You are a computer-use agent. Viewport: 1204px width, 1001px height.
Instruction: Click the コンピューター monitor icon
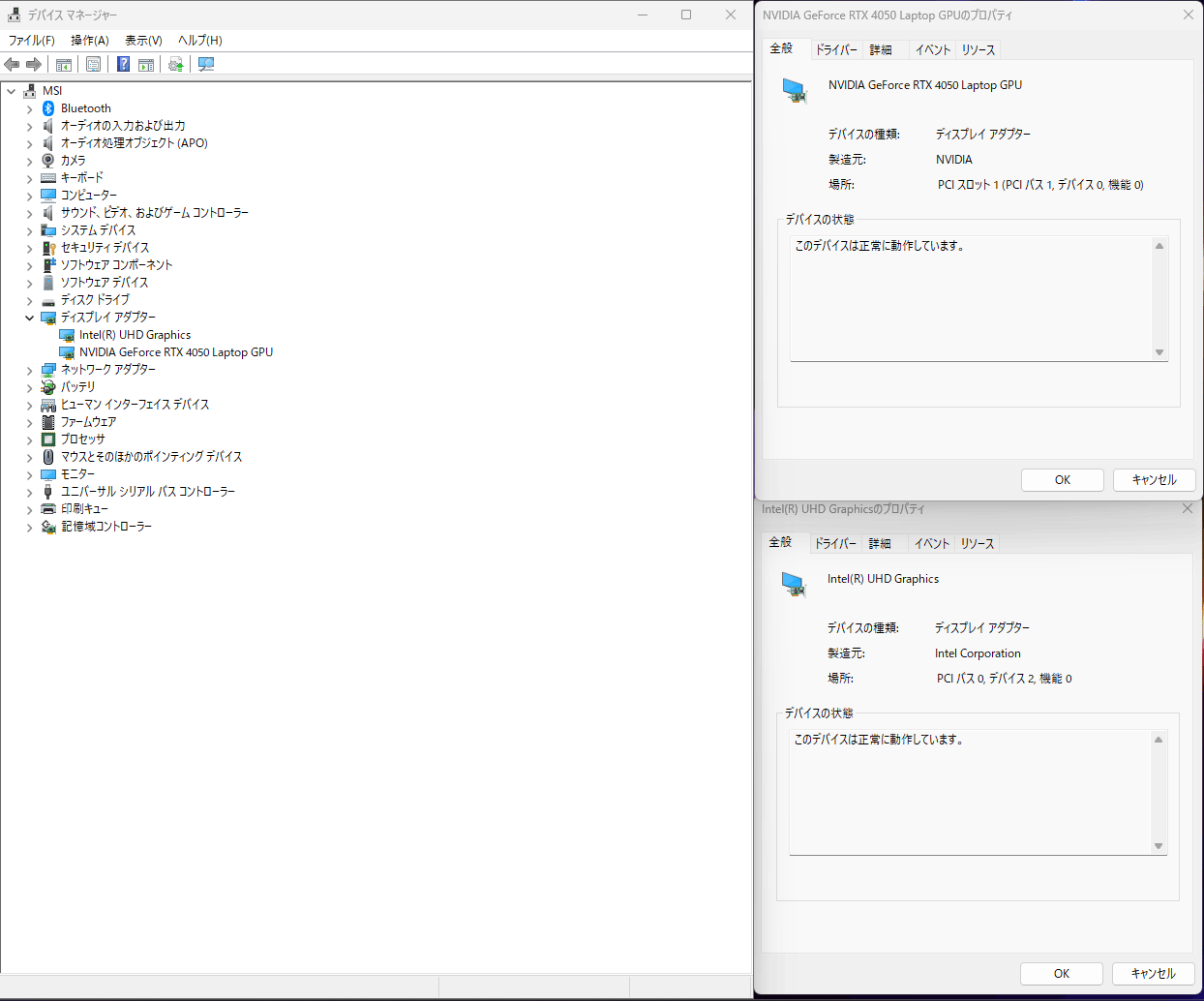(x=48, y=196)
